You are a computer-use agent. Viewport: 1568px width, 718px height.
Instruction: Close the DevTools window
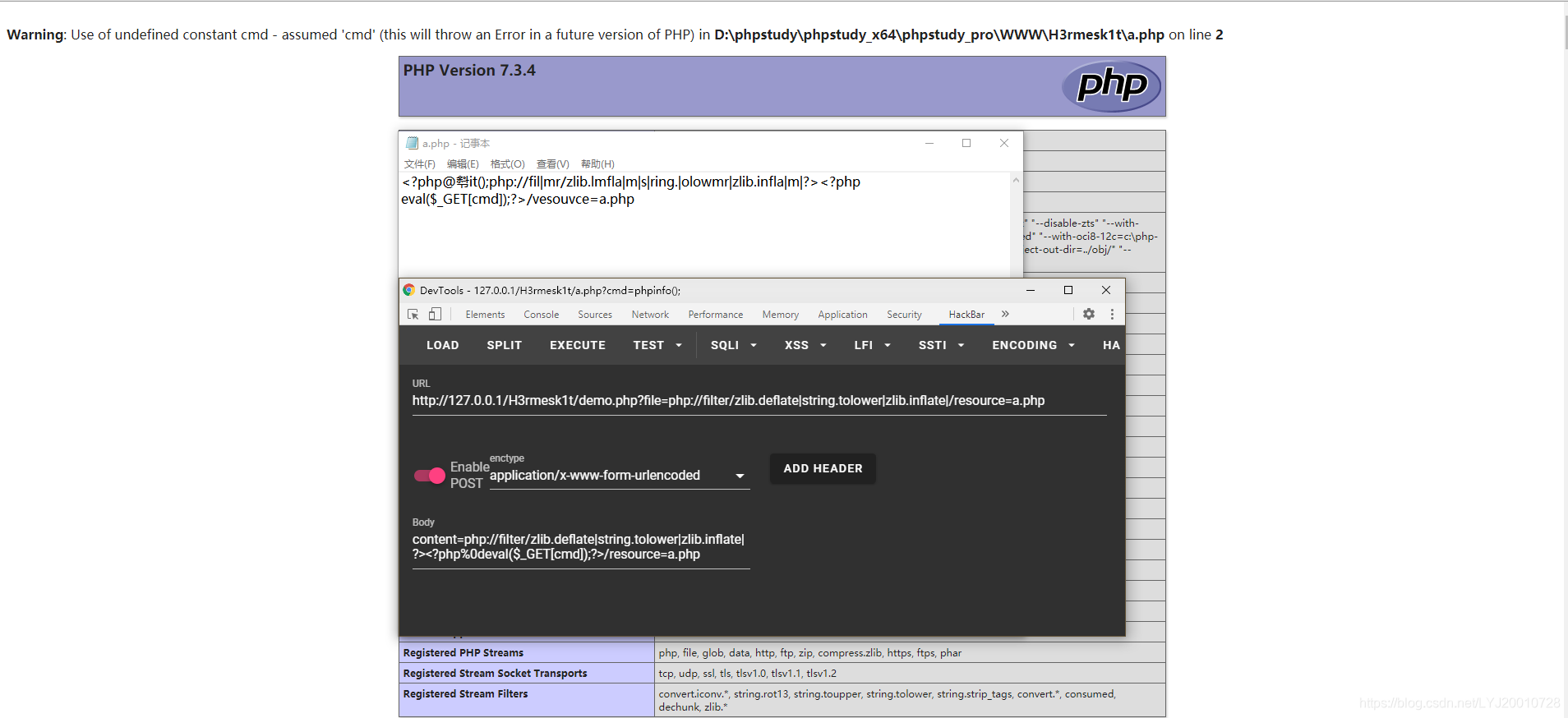coord(1106,290)
